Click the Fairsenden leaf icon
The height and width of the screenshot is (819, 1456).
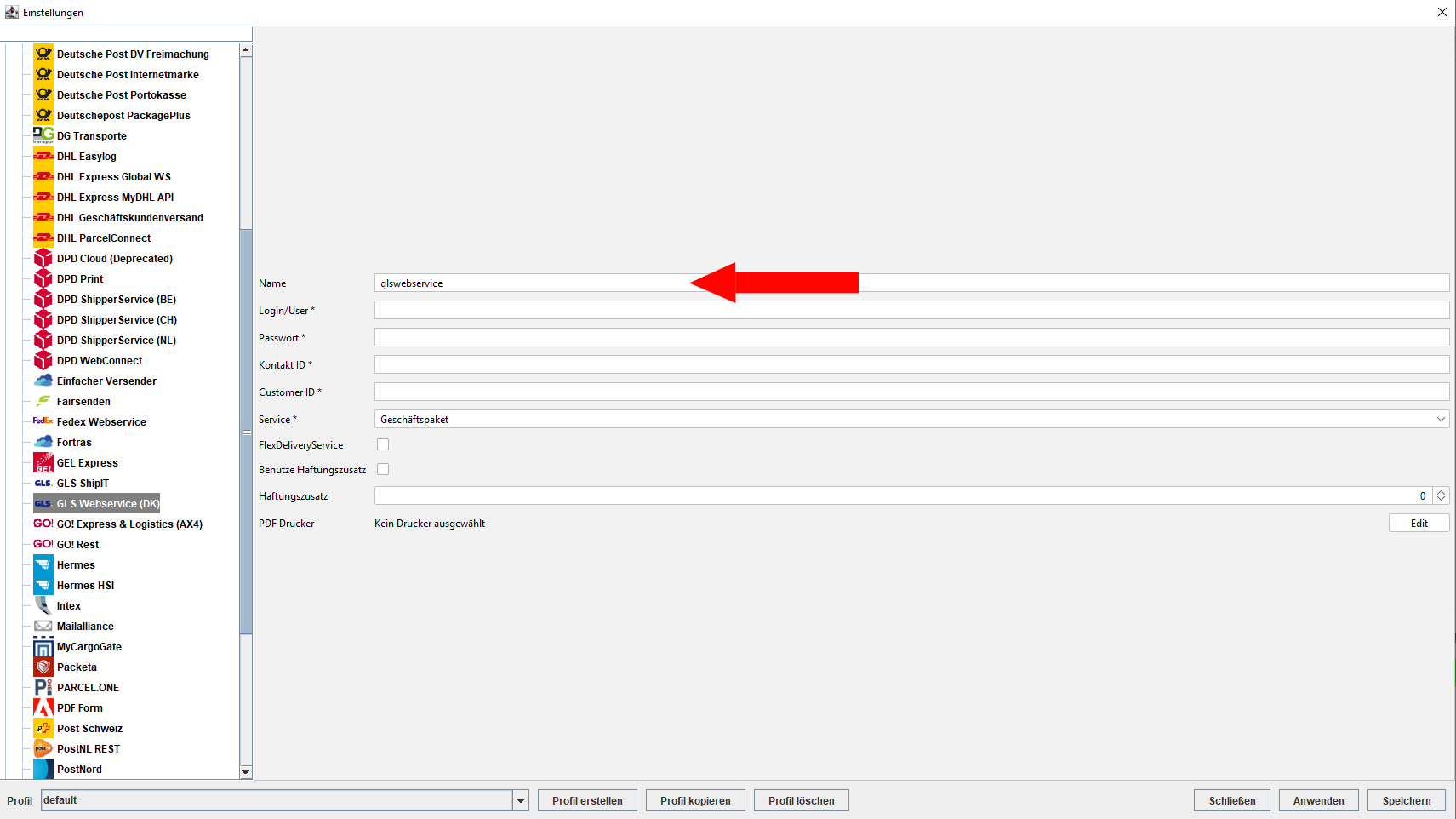(x=43, y=401)
